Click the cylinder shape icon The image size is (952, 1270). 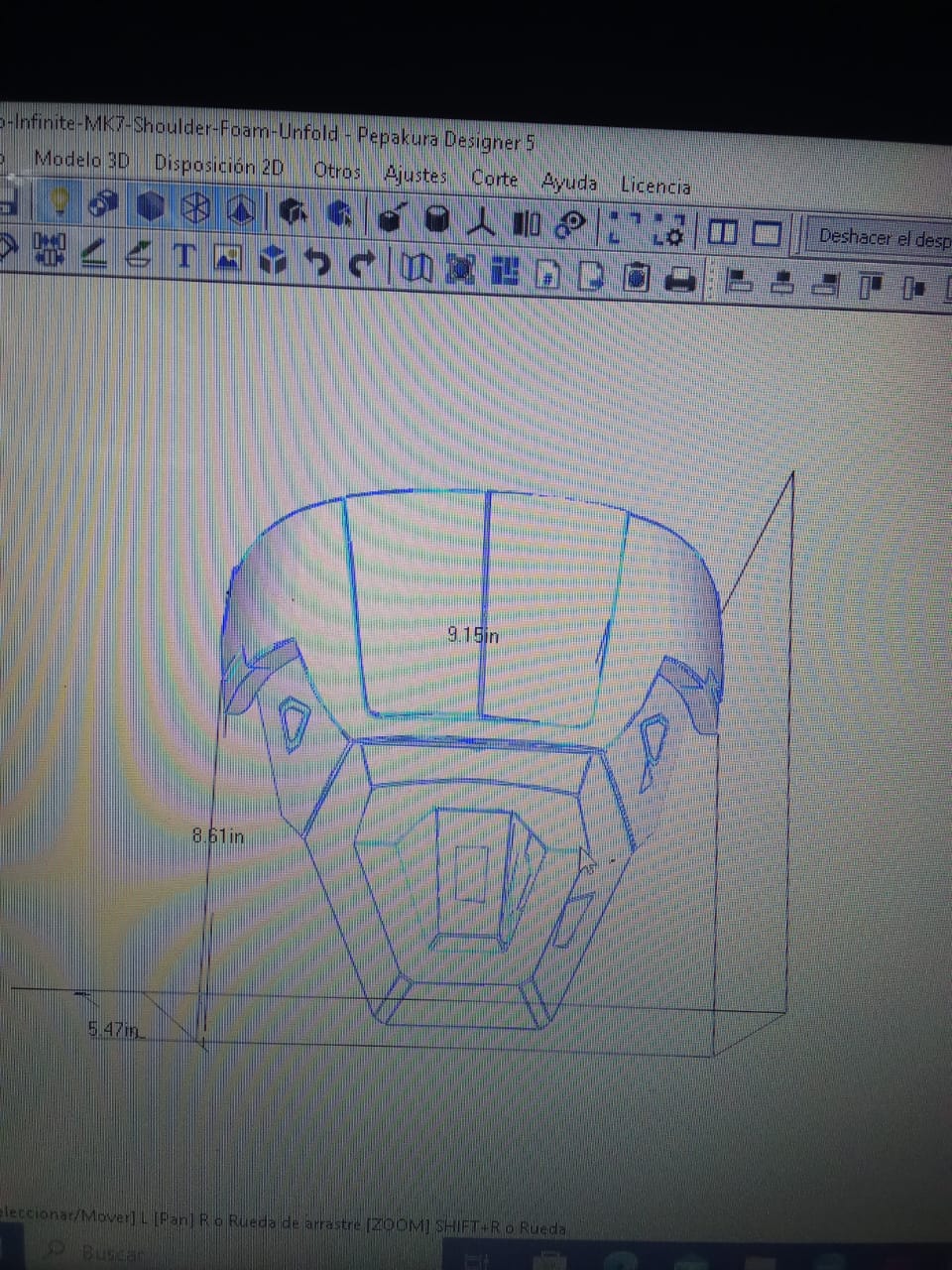pos(437,219)
